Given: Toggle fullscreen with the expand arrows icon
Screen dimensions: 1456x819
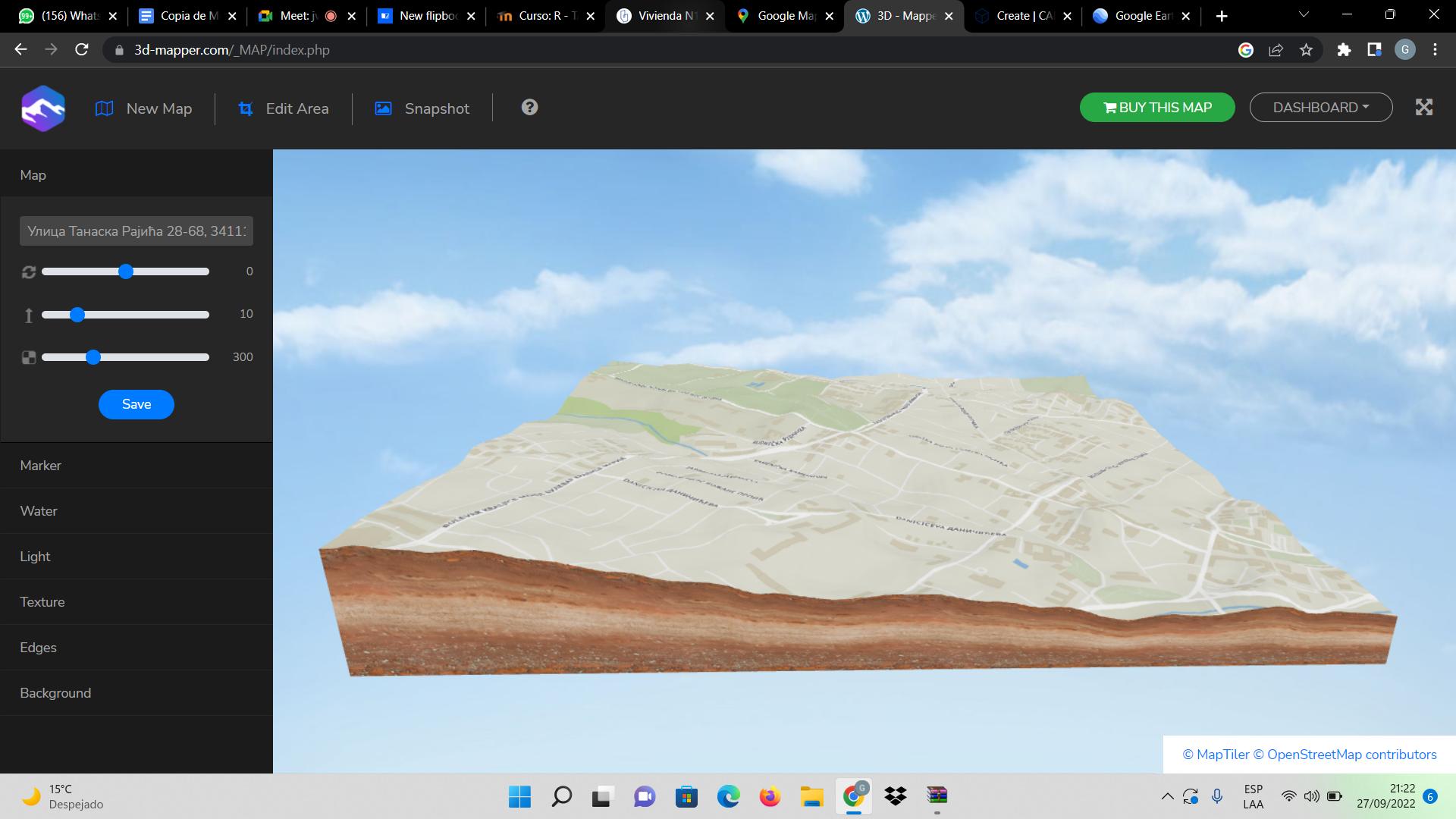Looking at the screenshot, I should pos(1423,108).
